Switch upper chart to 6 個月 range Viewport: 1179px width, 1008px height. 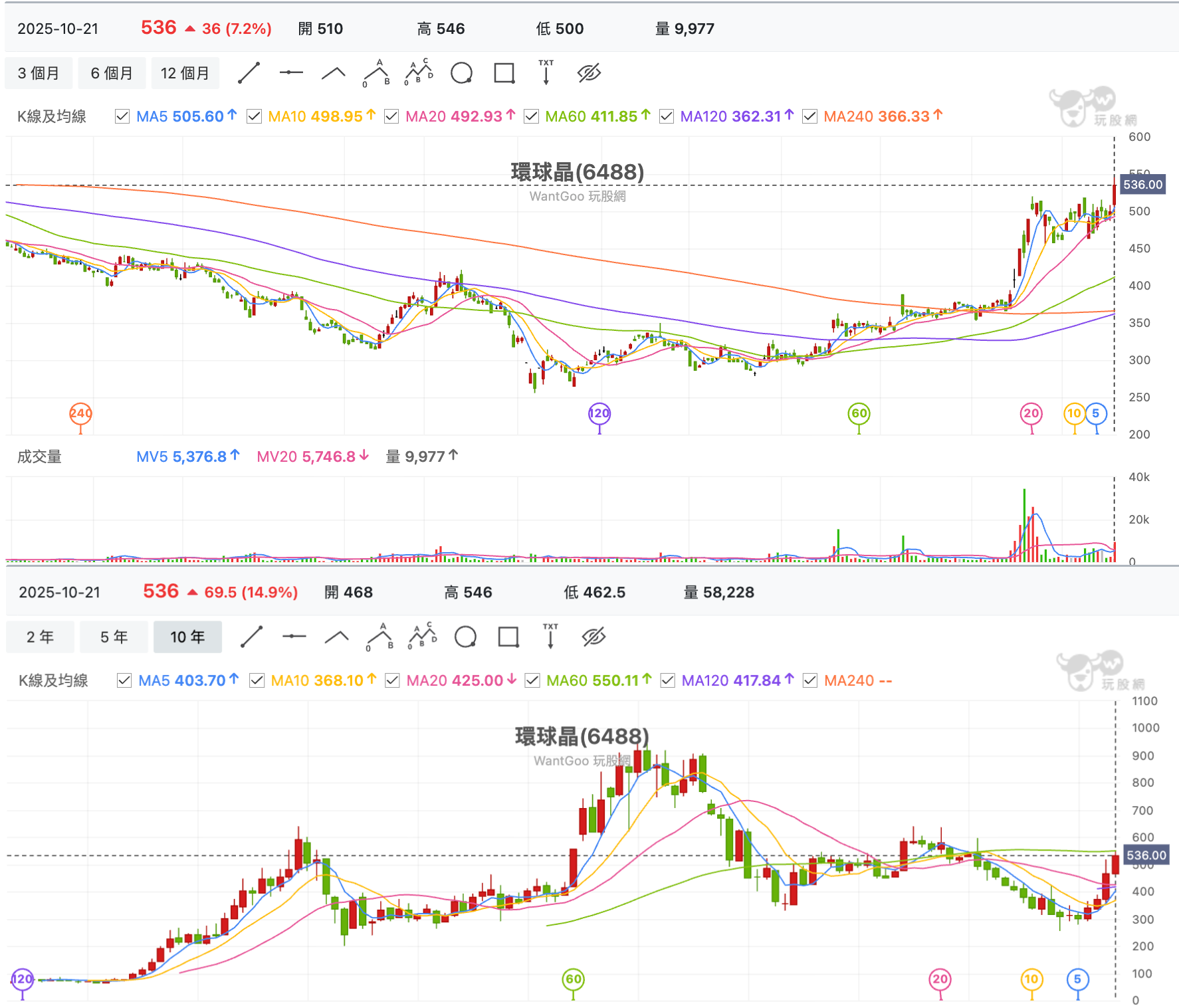(112, 73)
